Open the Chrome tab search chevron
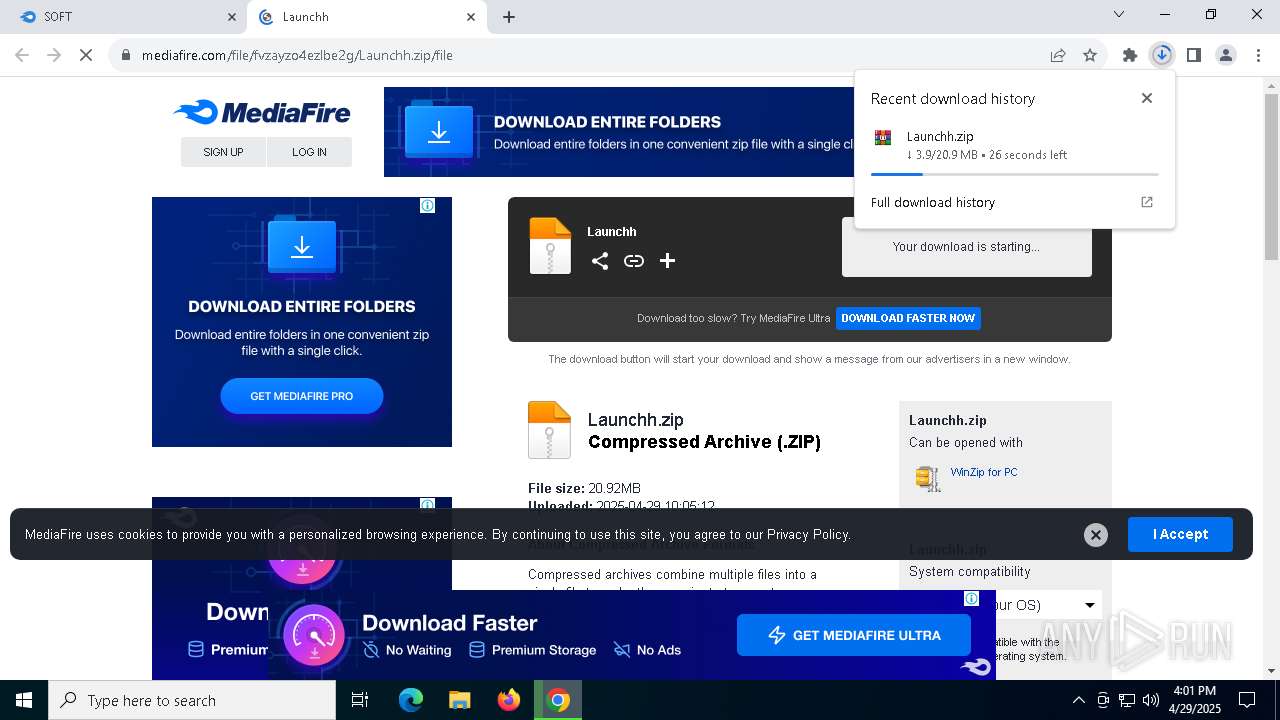Image resolution: width=1280 pixels, height=720 pixels. click(x=1119, y=14)
